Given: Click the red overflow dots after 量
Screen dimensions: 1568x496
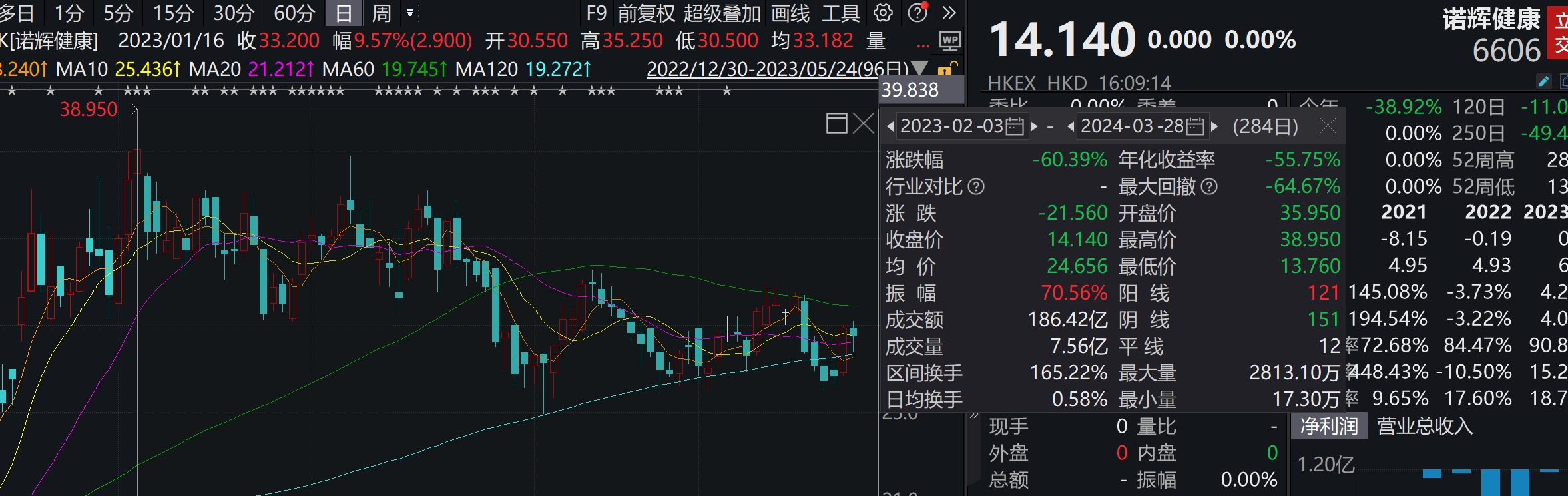Looking at the screenshot, I should point(923,45).
